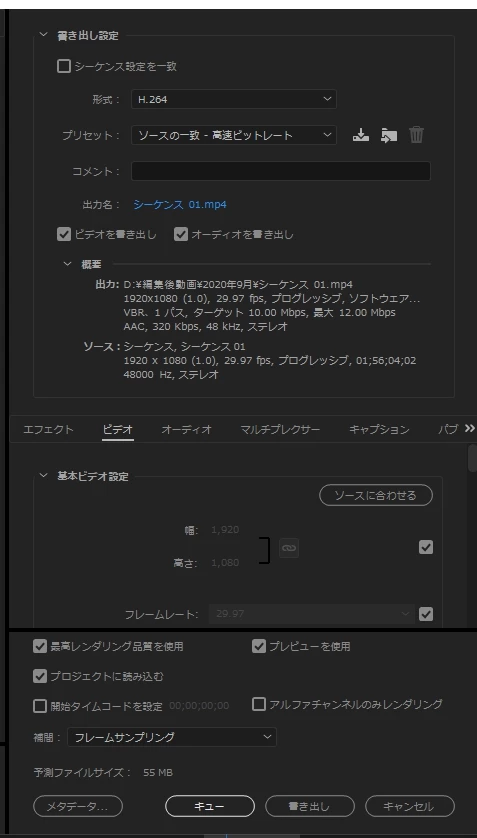Delete the preset with the trash icon
Screen dimensions: 477x838
pos(416,135)
